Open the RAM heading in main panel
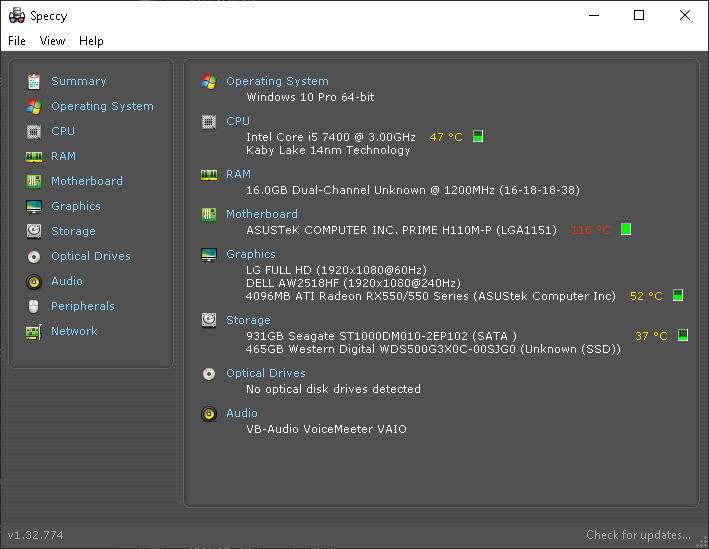 pos(238,174)
